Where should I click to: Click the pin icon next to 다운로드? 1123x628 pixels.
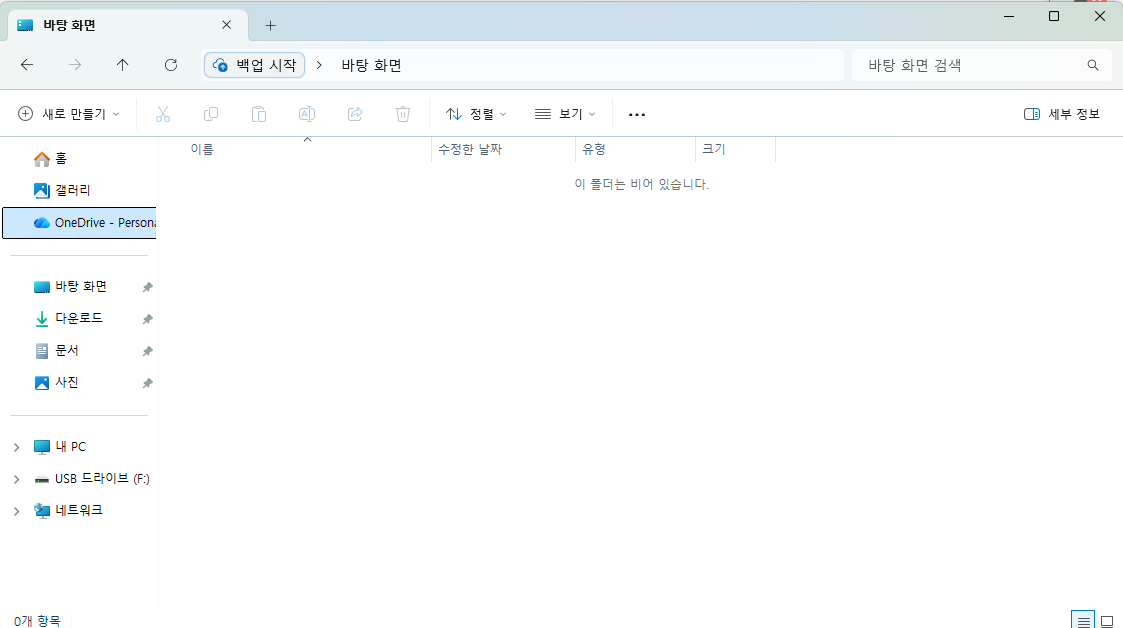coord(148,319)
